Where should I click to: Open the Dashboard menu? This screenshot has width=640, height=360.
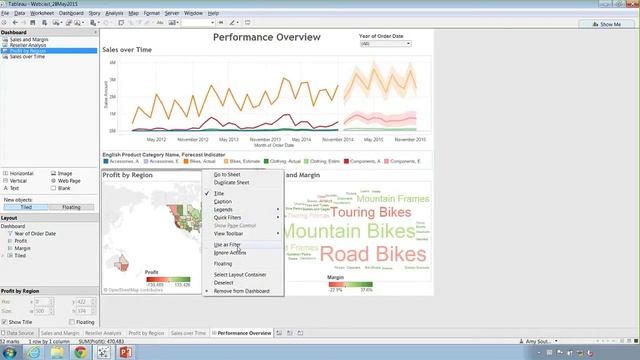71,13
